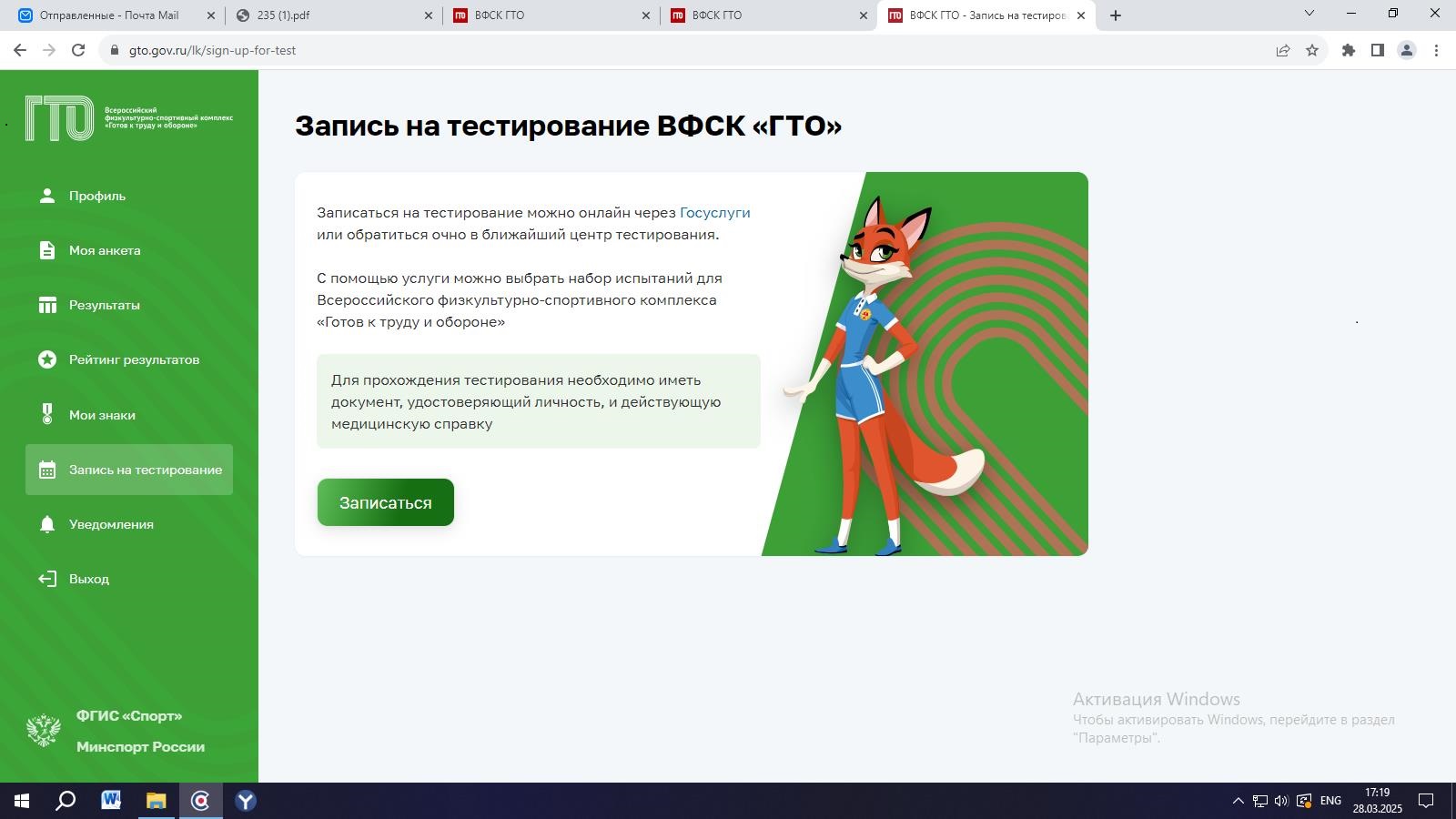Viewport: 1456px width, 819px height.
Task: Click the star icon beside Рейтинг результатов
Action: click(x=47, y=359)
